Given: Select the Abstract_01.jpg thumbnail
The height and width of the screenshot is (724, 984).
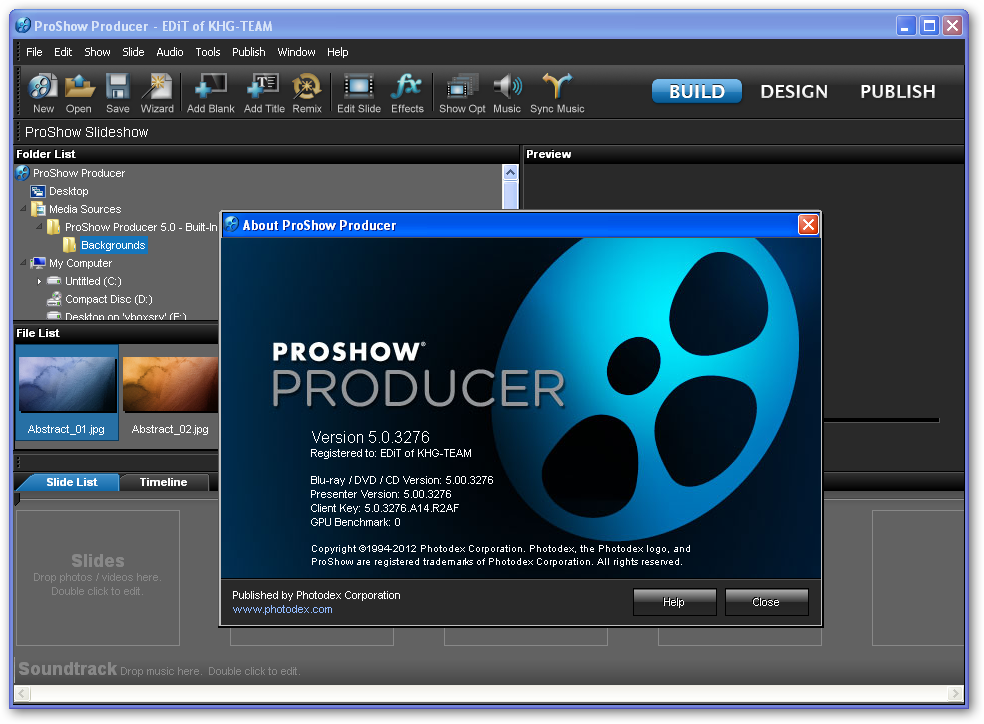Looking at the screenshot, I should 66,392.
